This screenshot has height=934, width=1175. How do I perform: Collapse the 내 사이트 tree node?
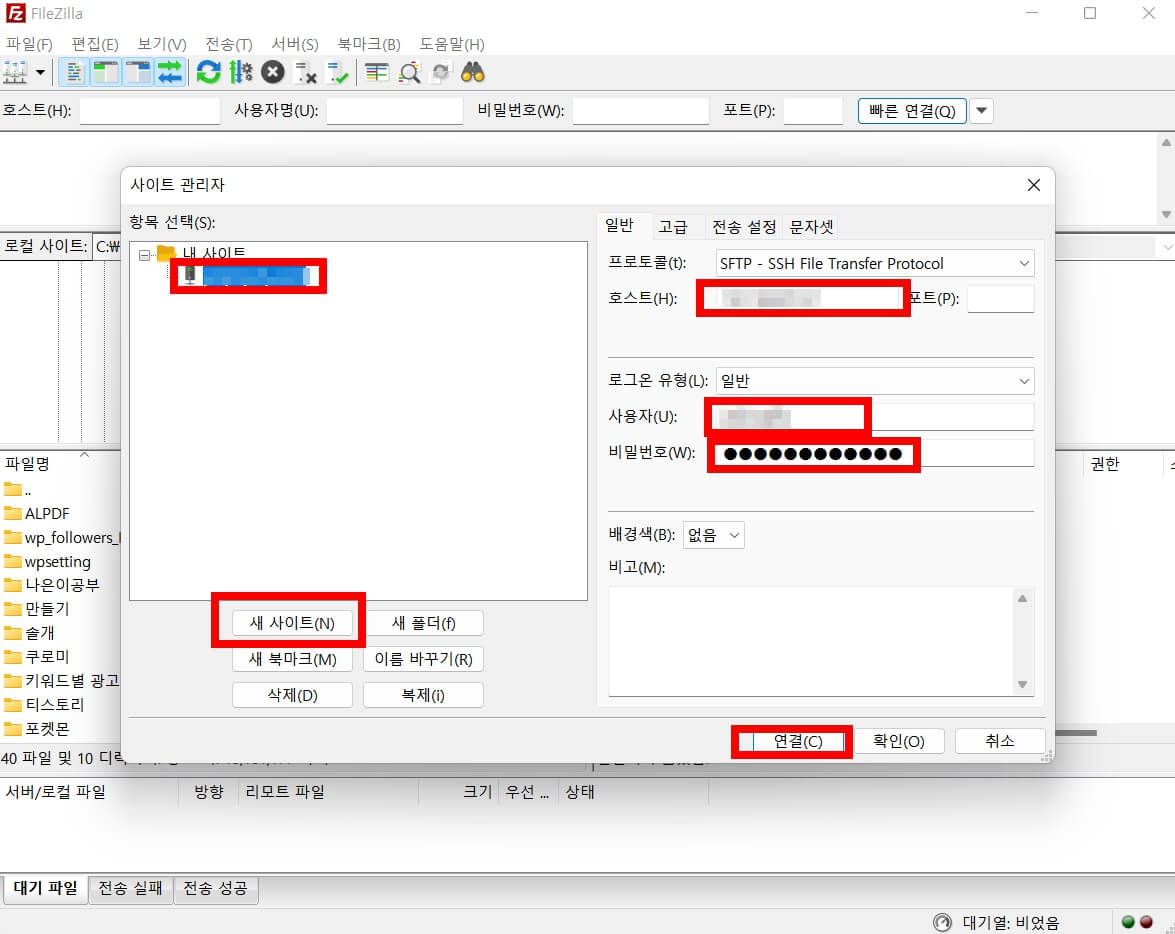point(145,255)
